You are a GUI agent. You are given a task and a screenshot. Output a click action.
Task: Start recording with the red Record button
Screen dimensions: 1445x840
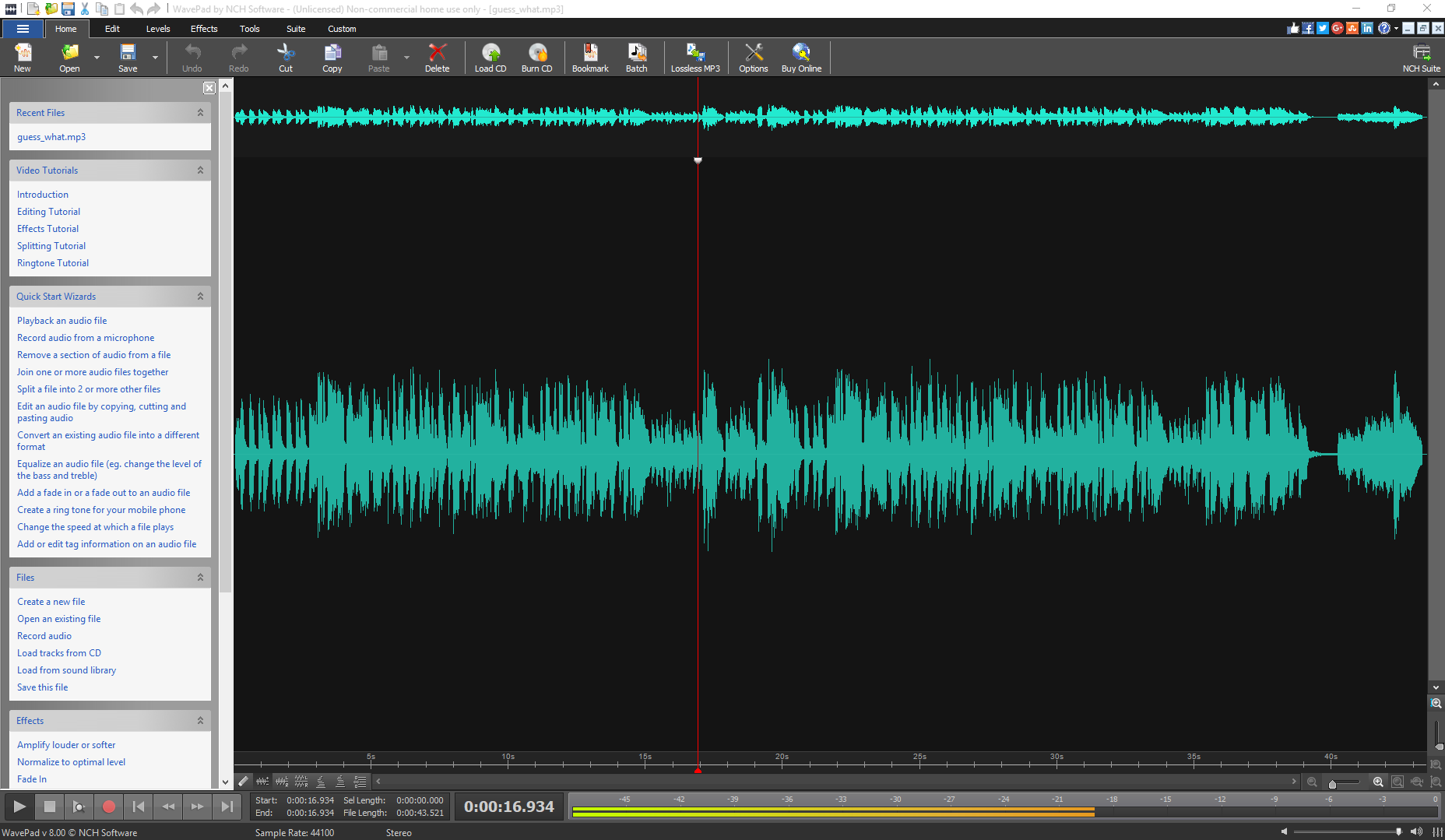coord(109,807)
